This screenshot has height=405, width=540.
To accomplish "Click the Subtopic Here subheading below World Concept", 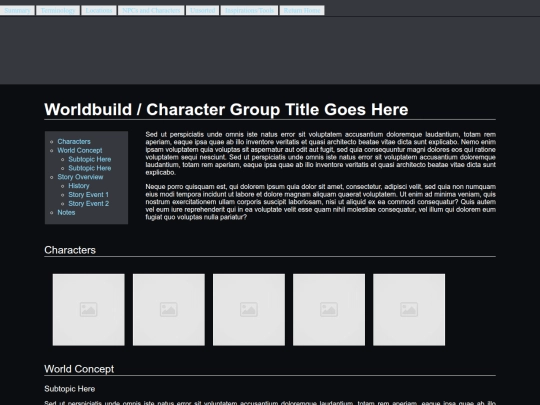I will pos(70,389).
